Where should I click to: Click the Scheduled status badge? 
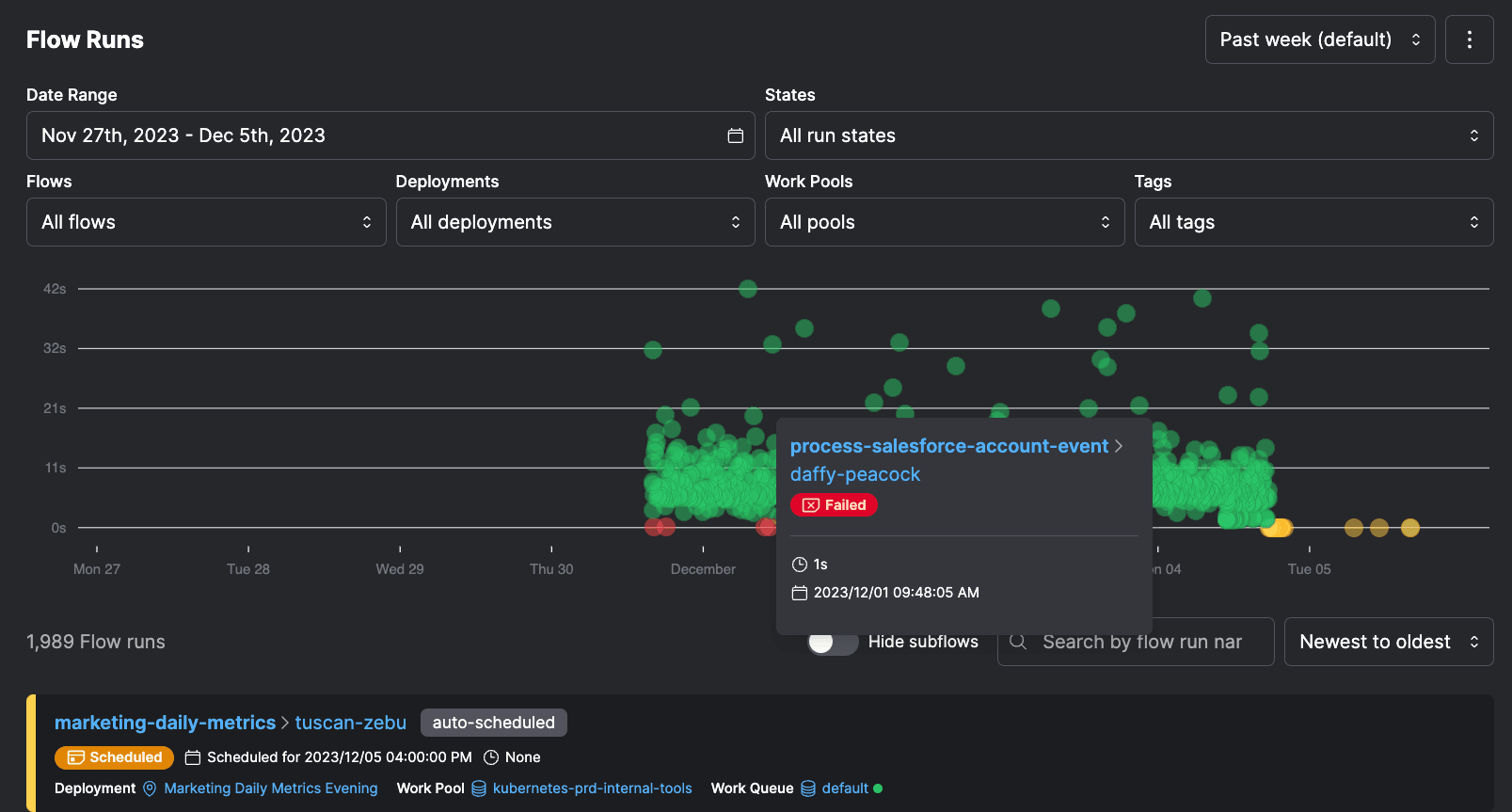click(x=114, y=757)
